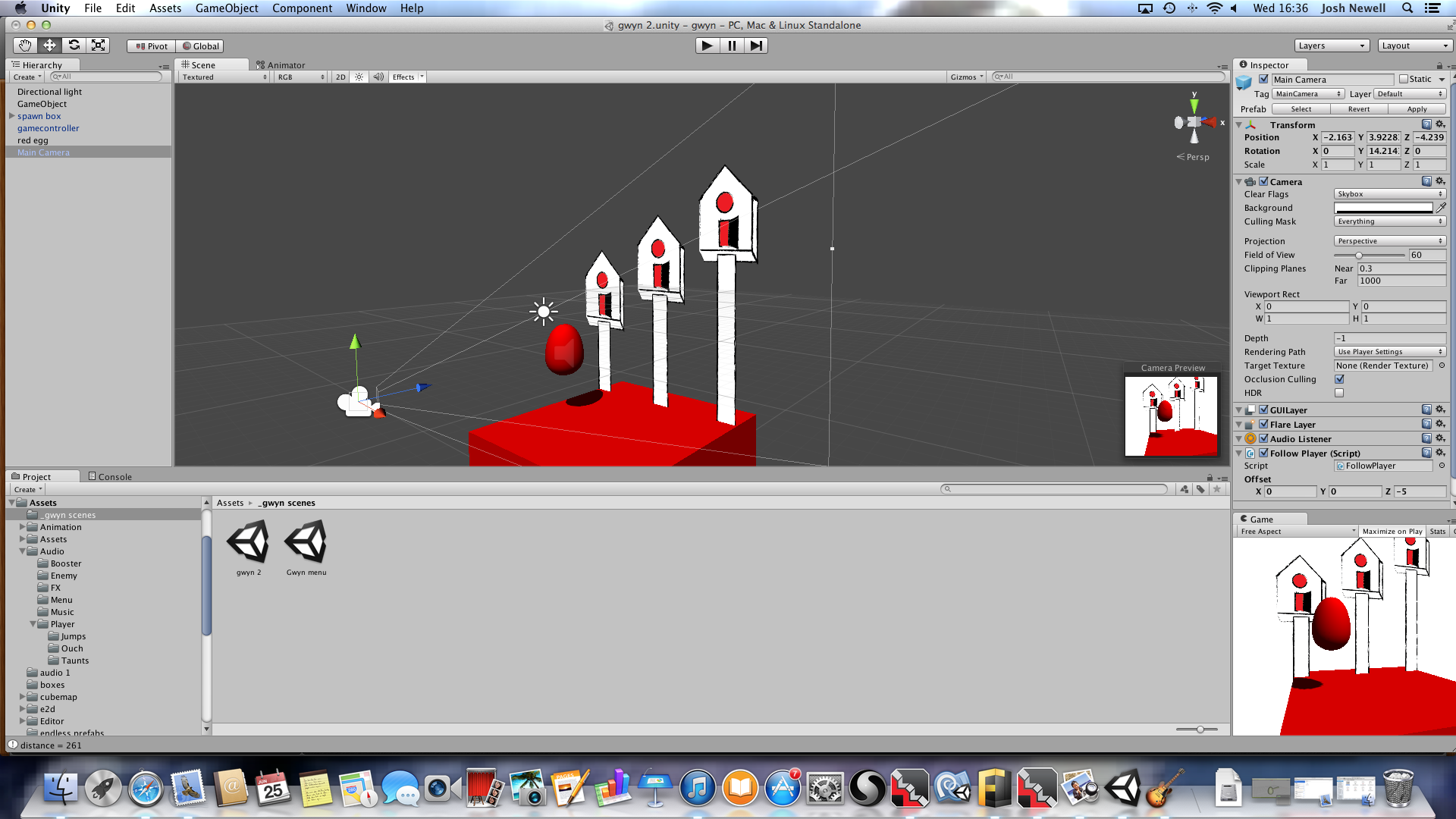Enable the HDR checkbox

(x=1339, y=393)
